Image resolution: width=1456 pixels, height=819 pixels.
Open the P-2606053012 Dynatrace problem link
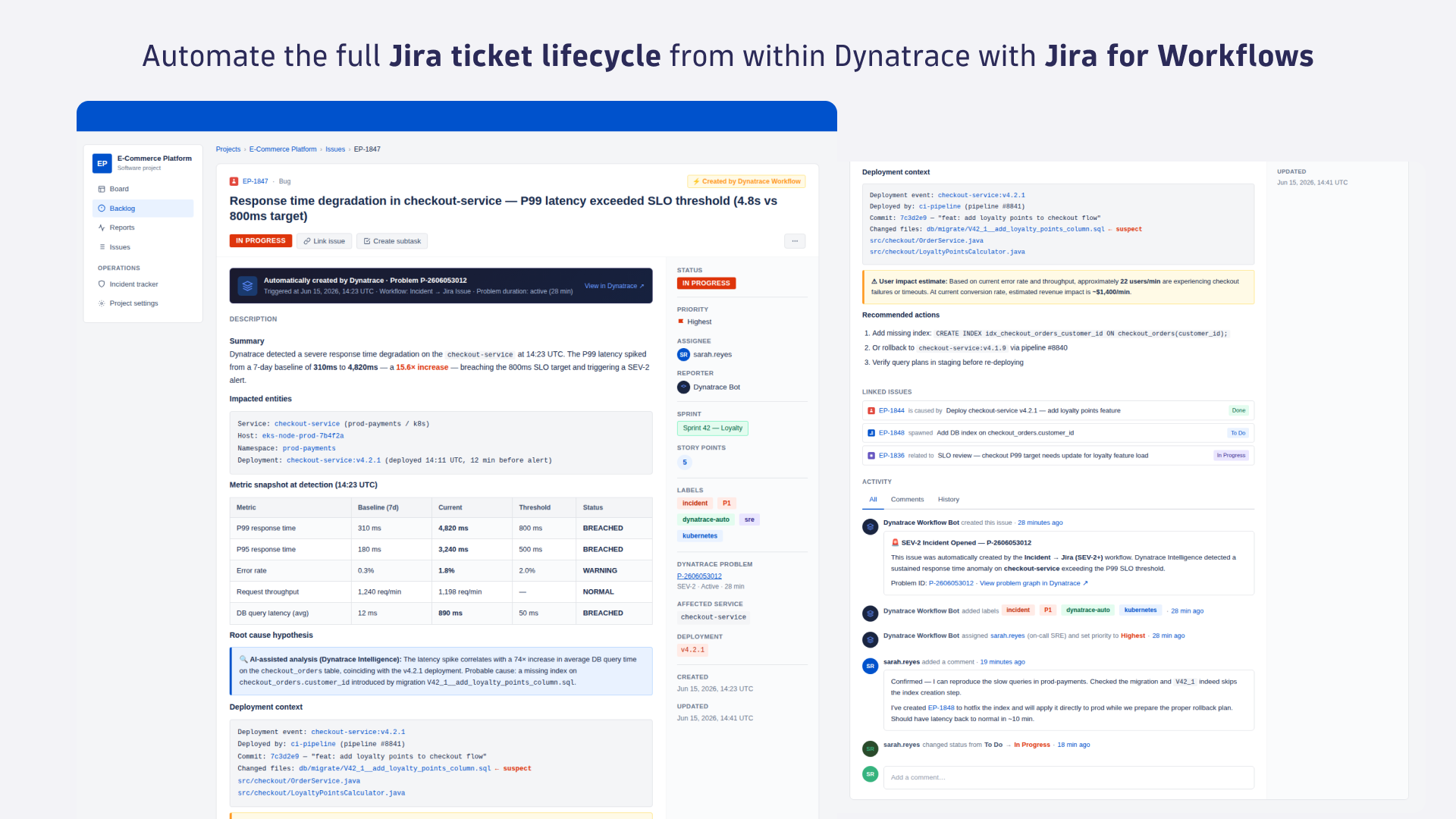(x=699, y=576)
